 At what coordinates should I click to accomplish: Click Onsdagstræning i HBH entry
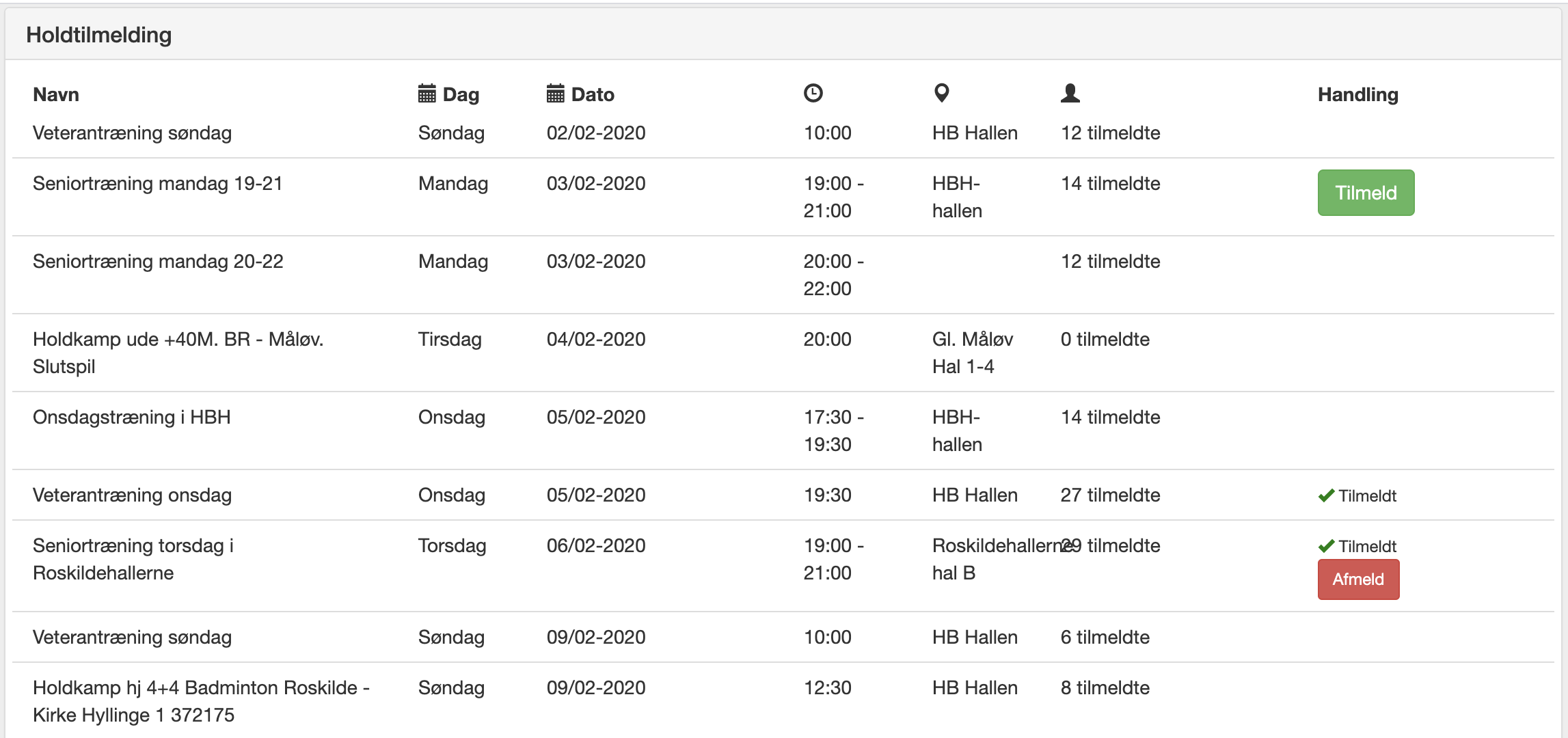click(x=131, y=418)
